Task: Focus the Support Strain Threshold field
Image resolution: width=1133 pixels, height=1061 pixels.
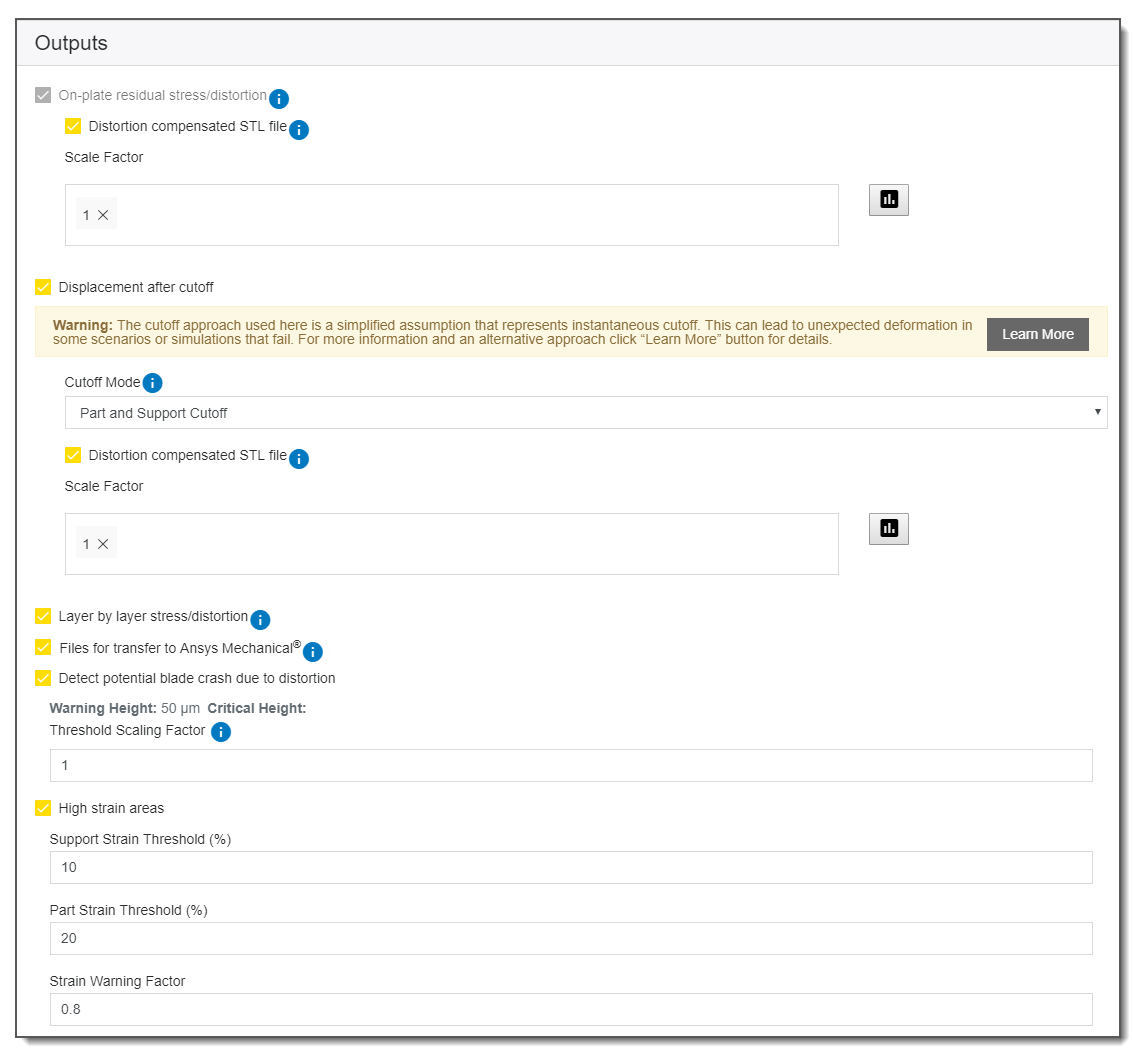Action: (x=570, y=867)
